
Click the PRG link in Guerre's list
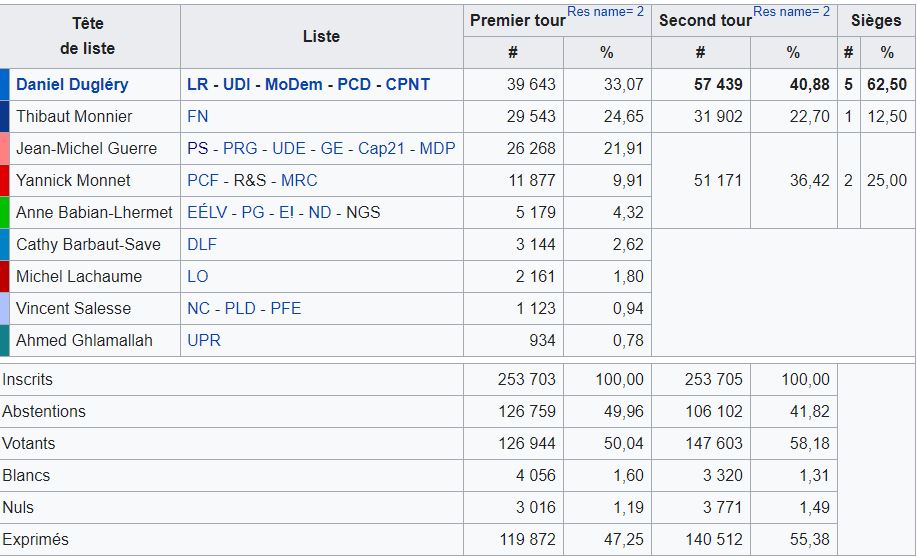pyautogui.click(x=240, y=149)
